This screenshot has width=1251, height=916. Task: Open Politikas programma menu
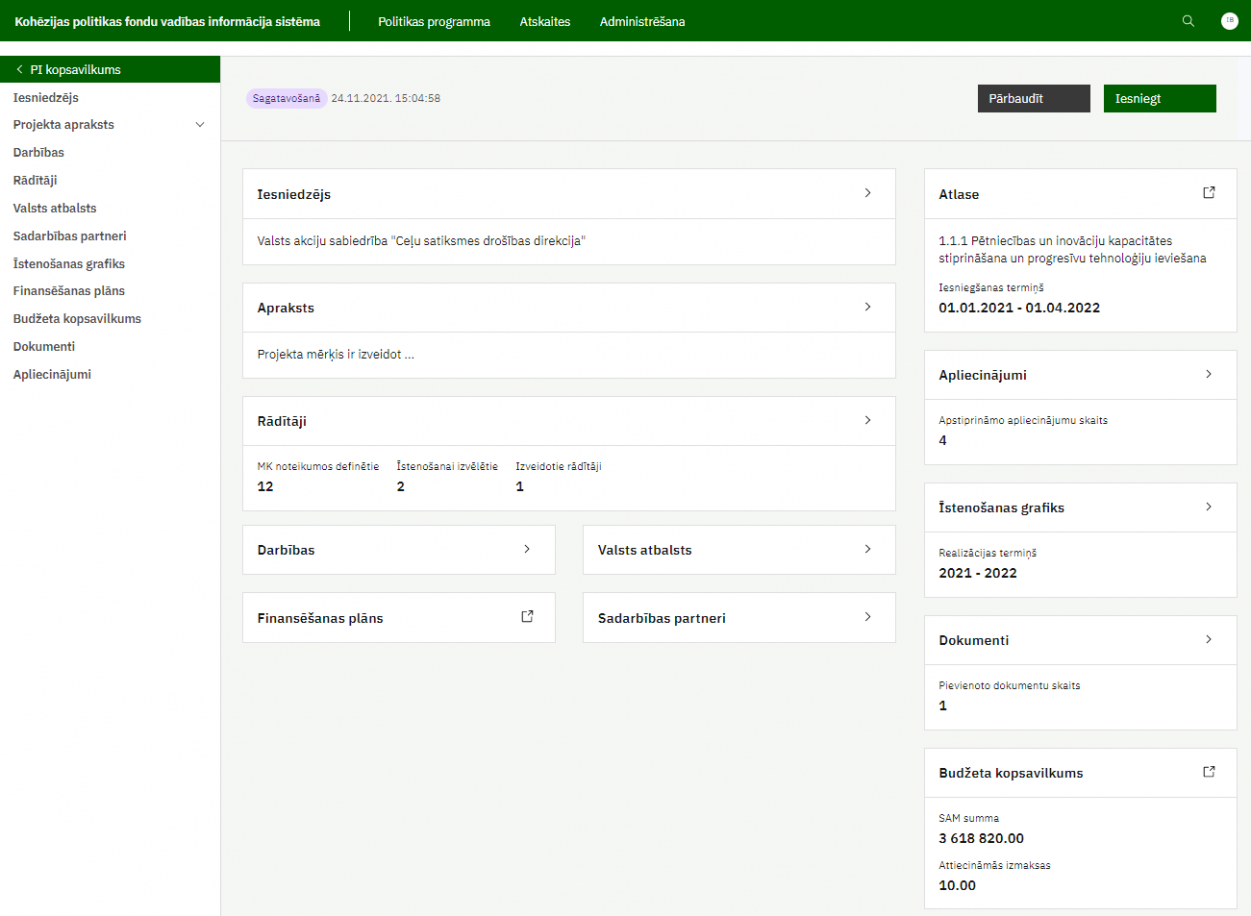[x=434, y=21]
